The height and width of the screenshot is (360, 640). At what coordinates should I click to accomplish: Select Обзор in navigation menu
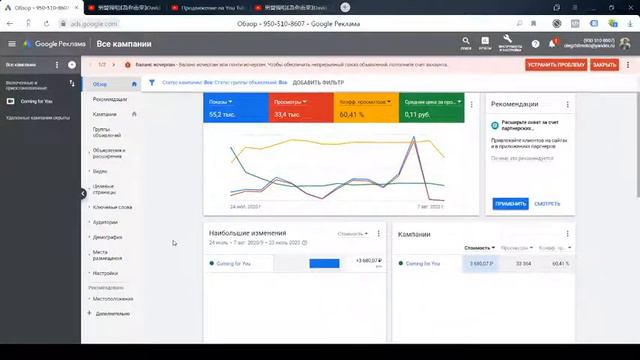click(100, 84)
